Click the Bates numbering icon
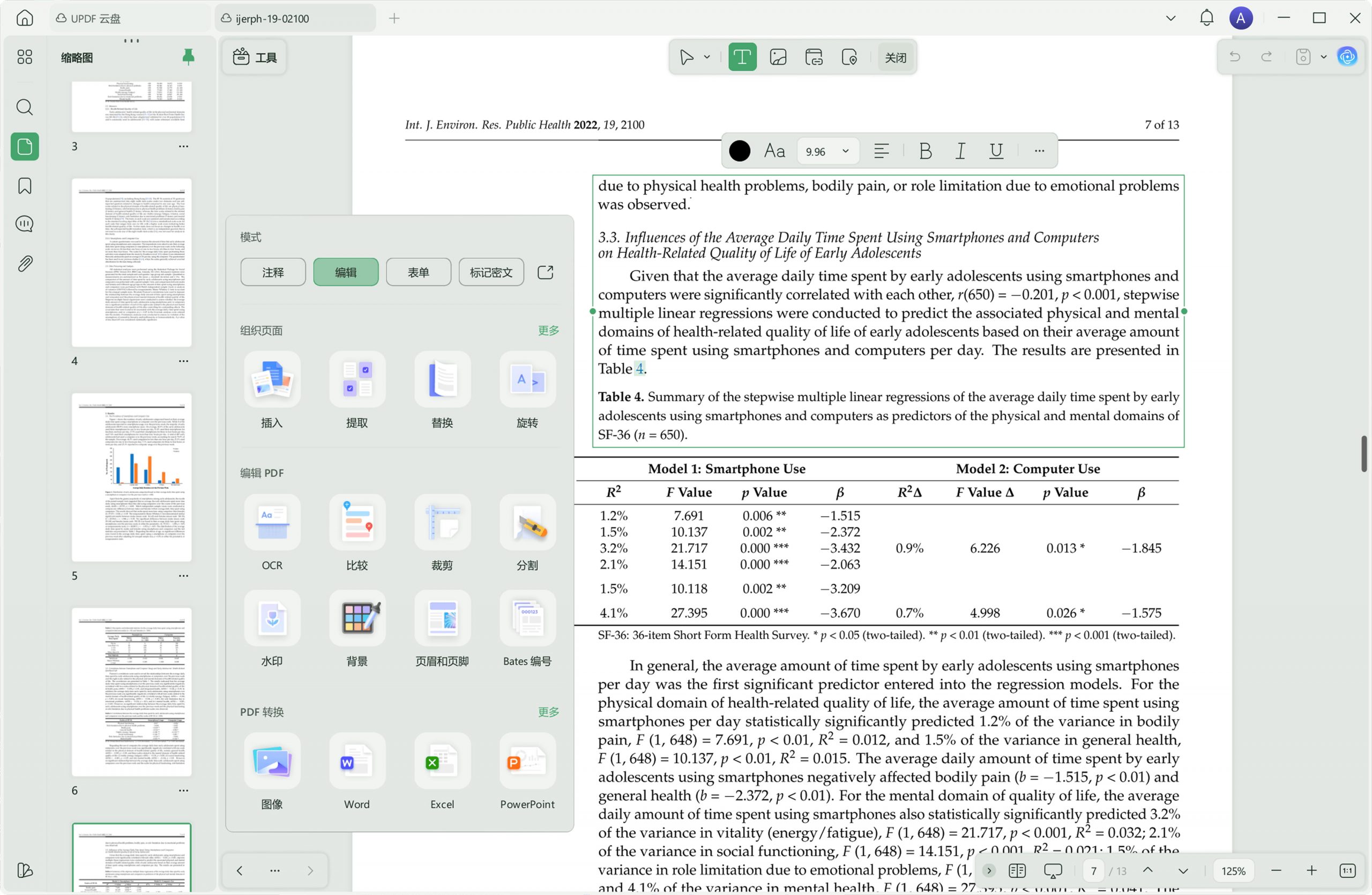This screenshot has width=1372, height=895. (x=527, y=618)
